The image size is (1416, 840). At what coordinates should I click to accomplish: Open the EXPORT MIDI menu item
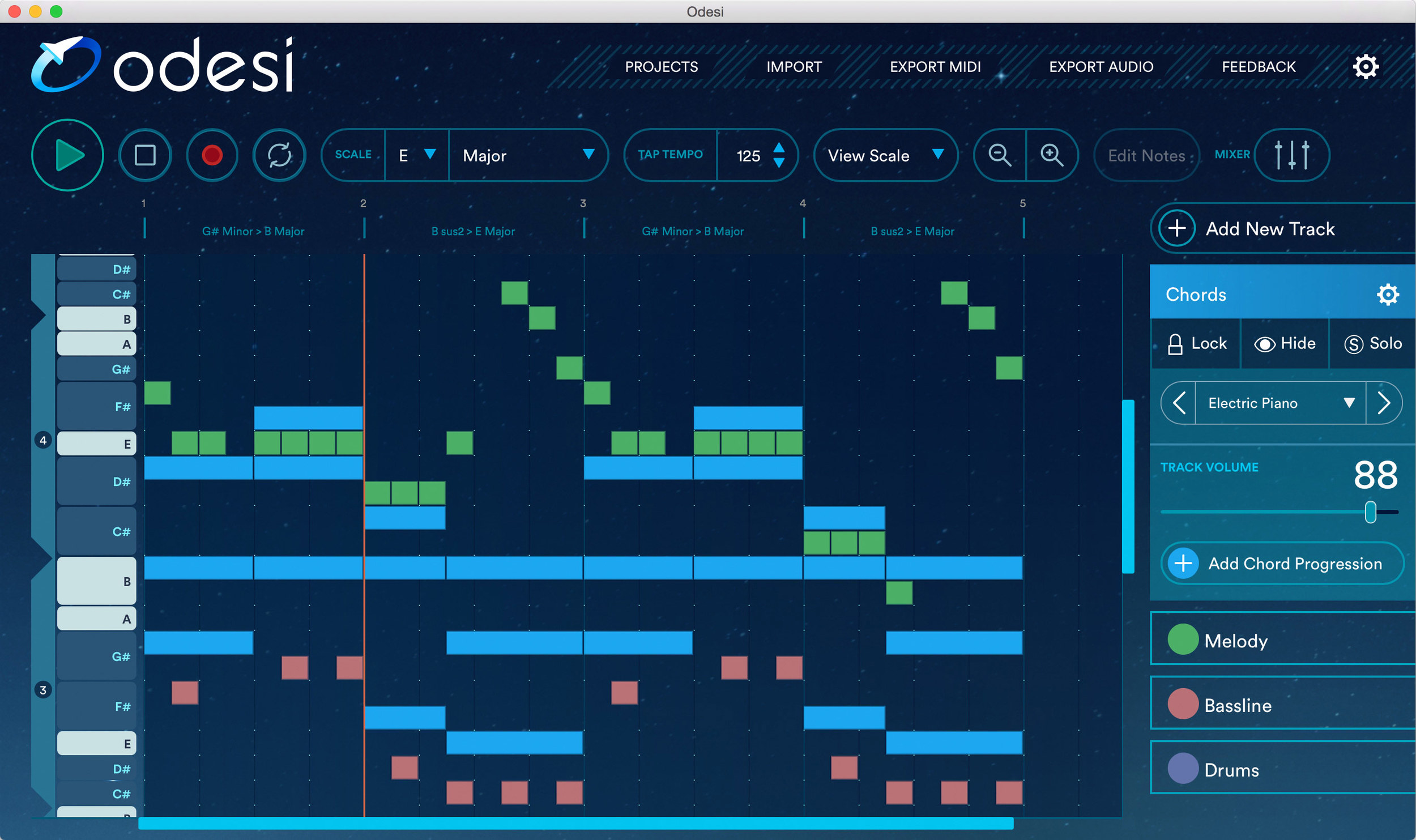[935, 67]
